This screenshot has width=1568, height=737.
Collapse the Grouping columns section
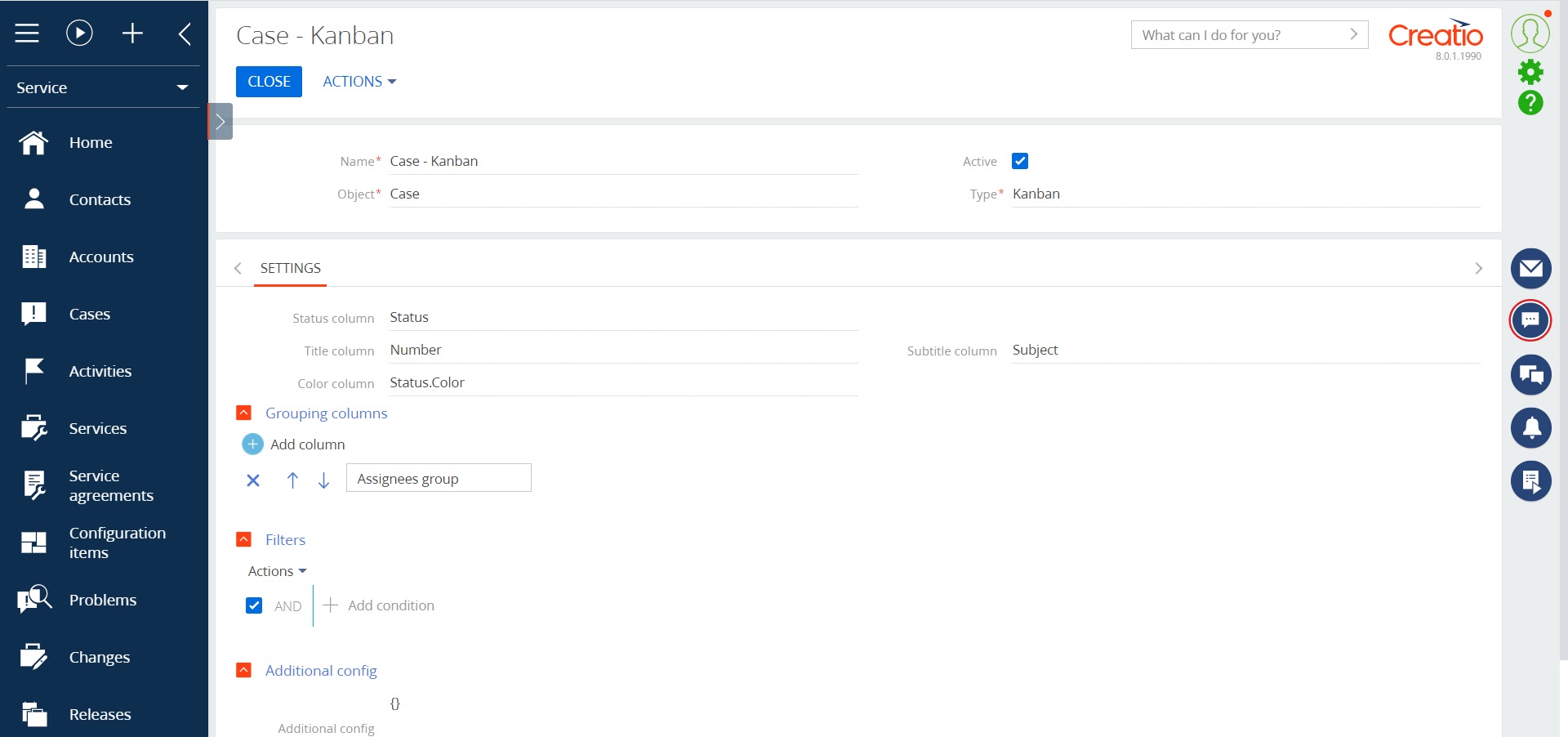click(x=244, y=413)
